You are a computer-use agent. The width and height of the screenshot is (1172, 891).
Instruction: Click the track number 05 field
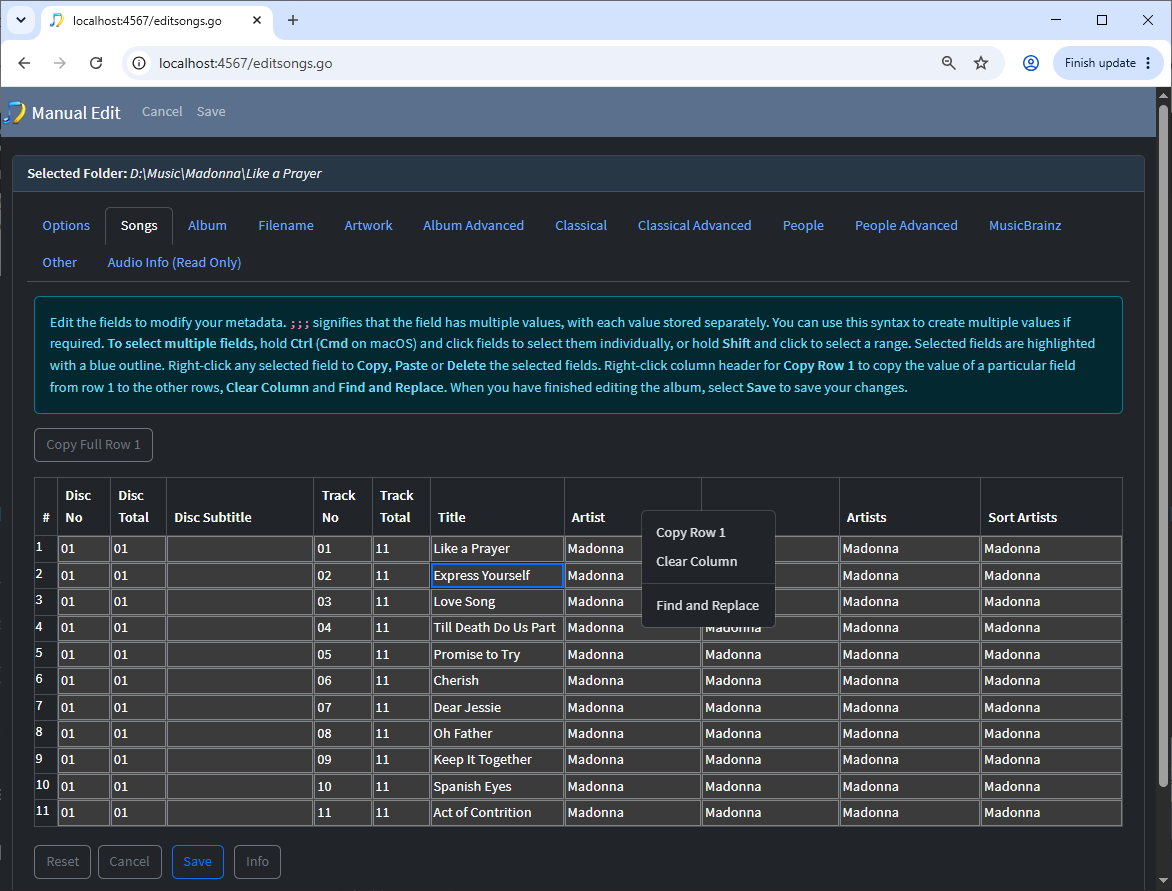343,655
